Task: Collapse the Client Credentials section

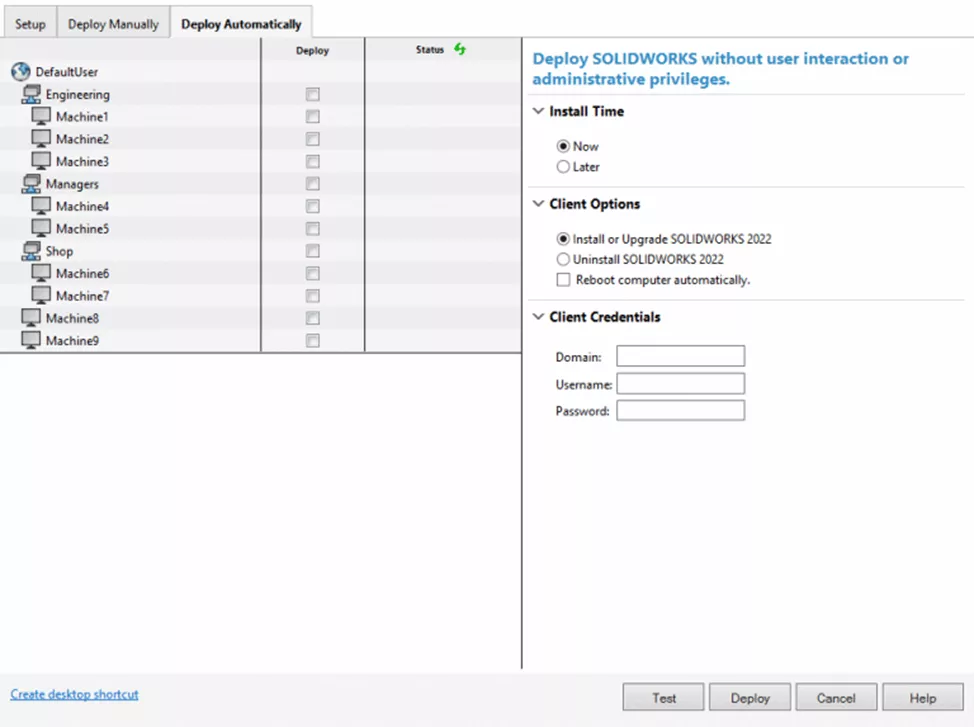Action: click(x=539, y=317)
